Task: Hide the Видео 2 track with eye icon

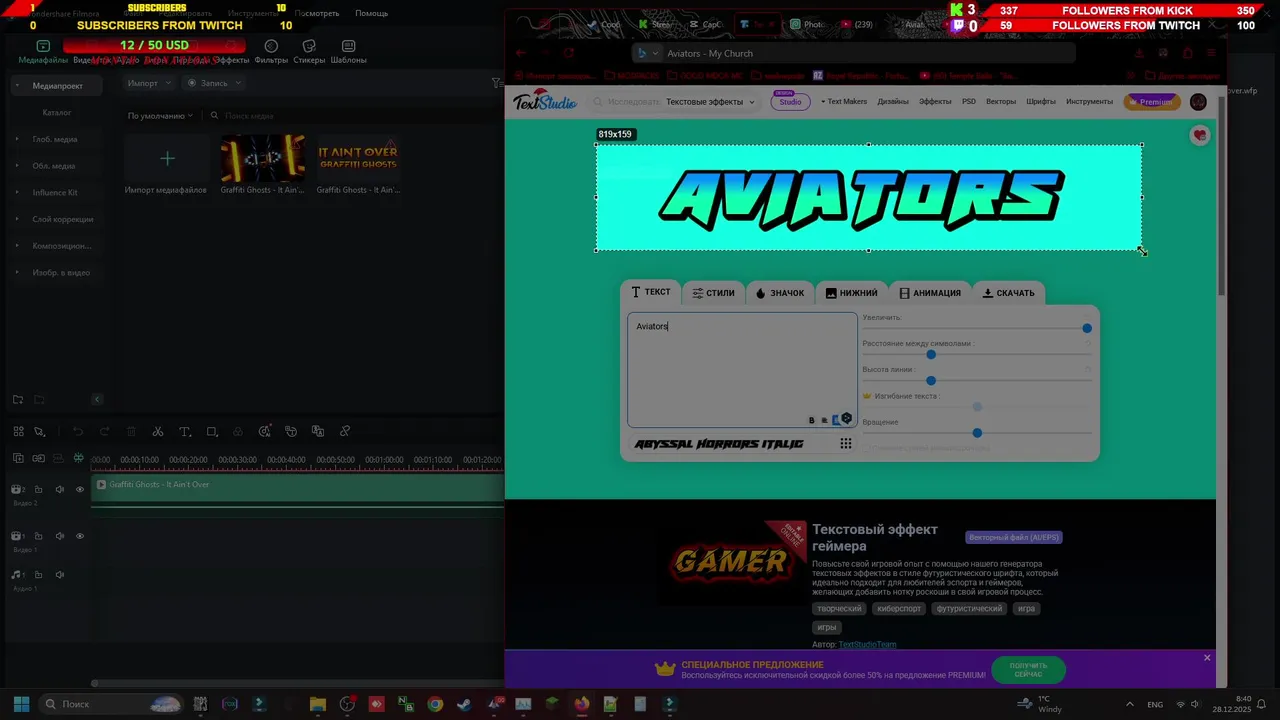Action: coord(80,489)
